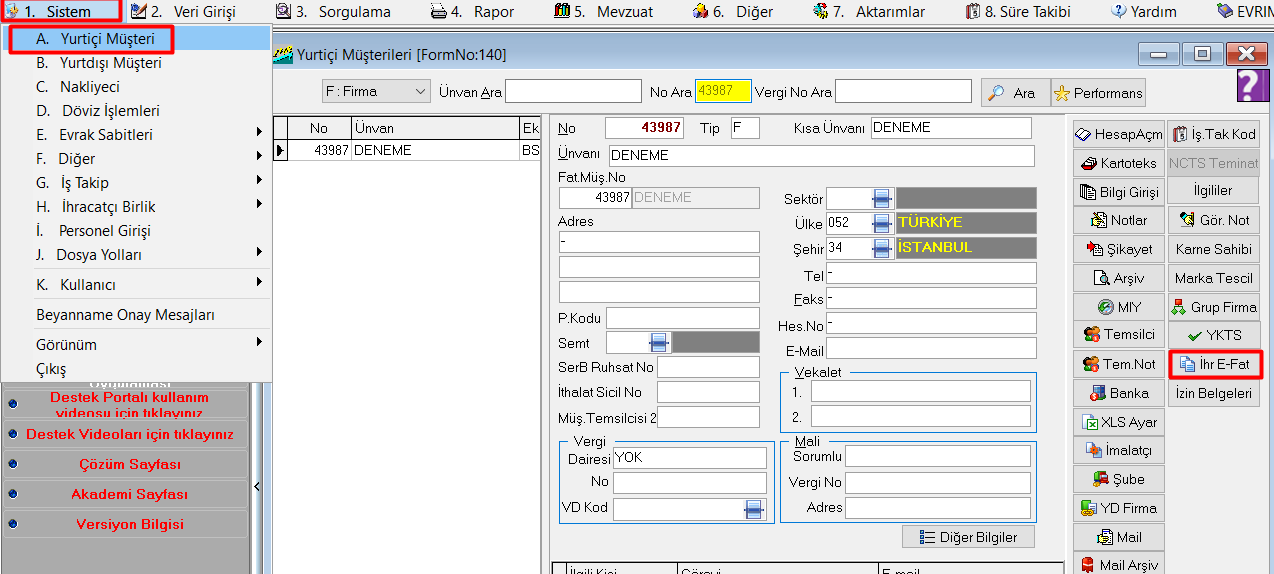Screen dimensions: 1274x574
Task: Click the Karne Sahibi button
Action: pos(1214,249)
